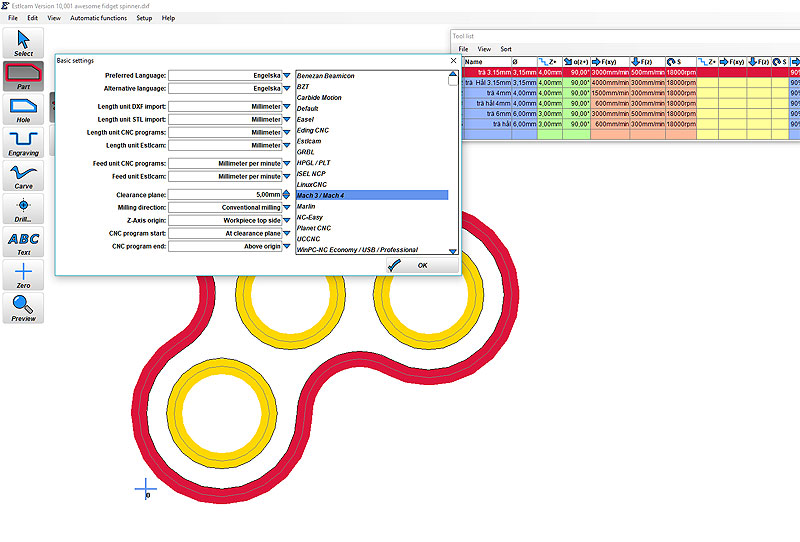Pick the Carve tool
The width and height of the screenshot is (800, 542).
(x=24, y=175)
